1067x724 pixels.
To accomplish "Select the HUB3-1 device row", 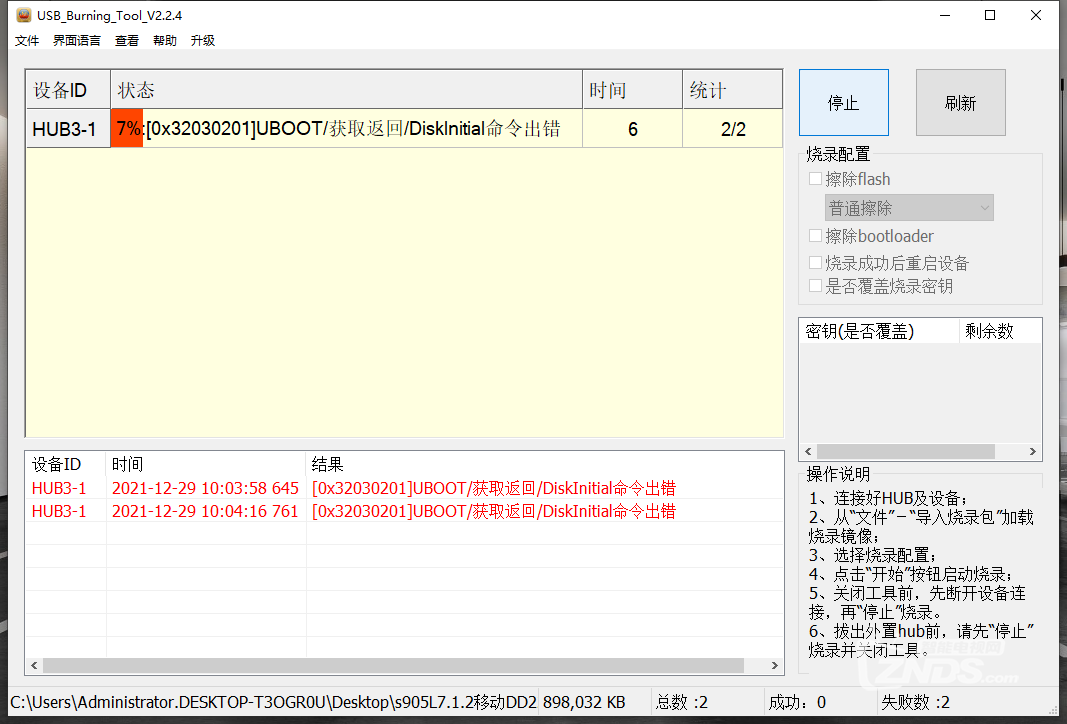I will pyautogui.click(x=66, y=128).
